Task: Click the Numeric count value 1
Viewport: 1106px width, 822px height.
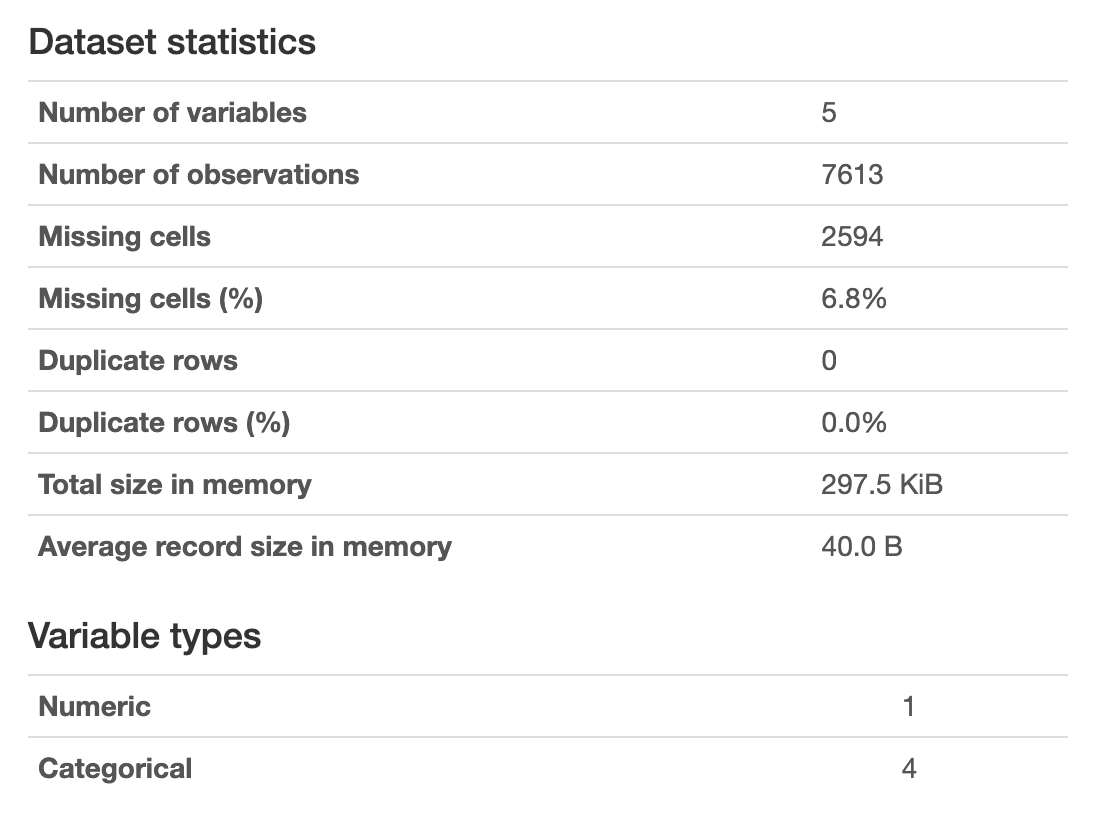Action: tap(908, 707)
